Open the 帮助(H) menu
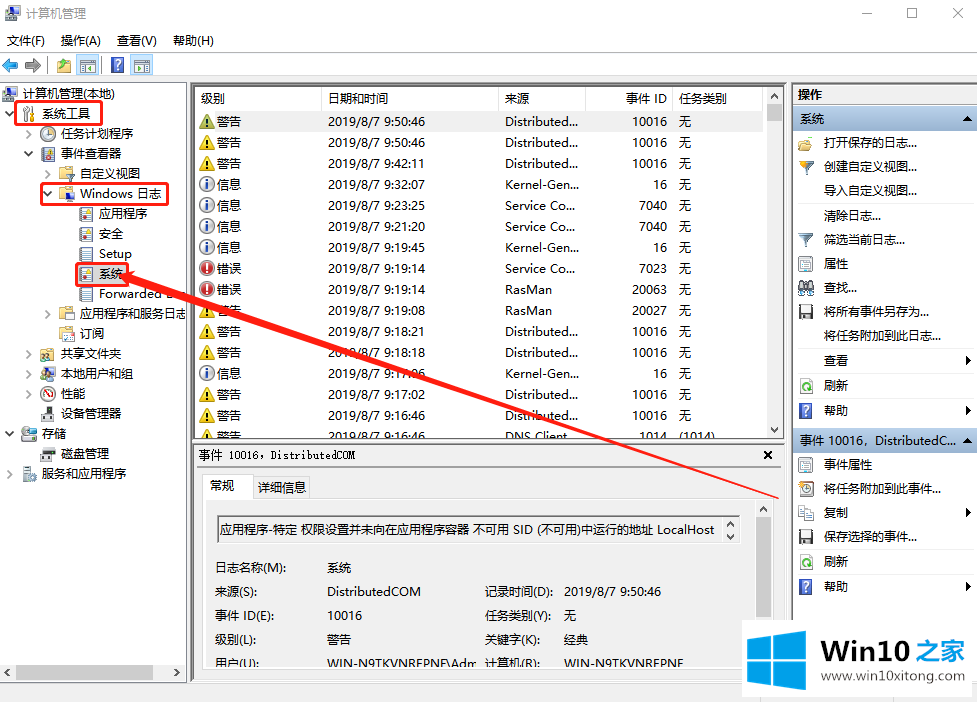The width and height of the screenshot is (977, 702). click(x=193, y=41)
